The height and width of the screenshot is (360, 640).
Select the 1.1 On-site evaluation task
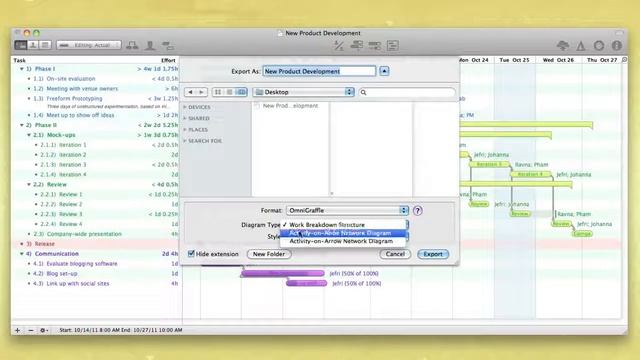(x=71, y=79)
